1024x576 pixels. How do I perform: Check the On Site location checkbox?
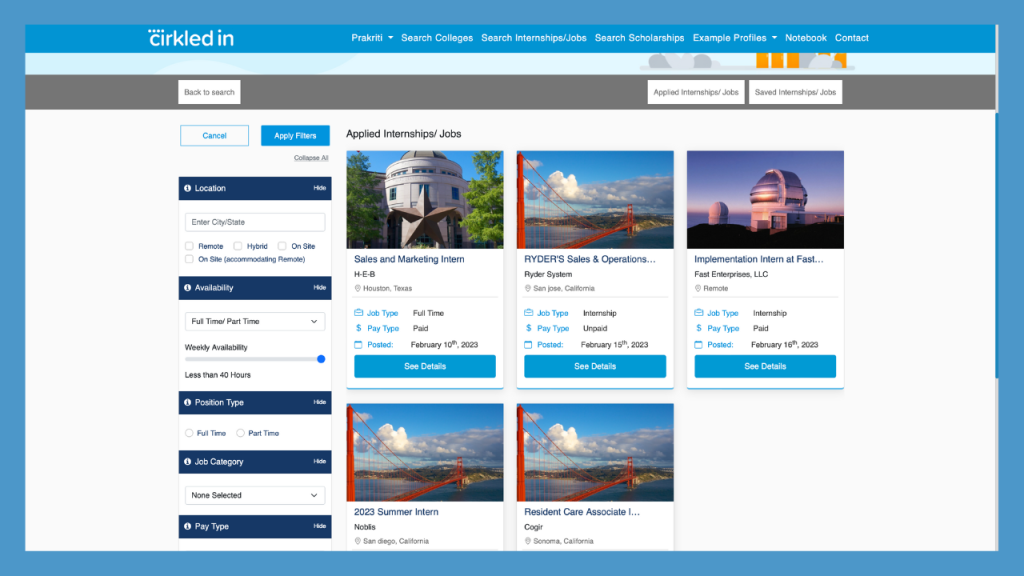[x=282, y=246]
